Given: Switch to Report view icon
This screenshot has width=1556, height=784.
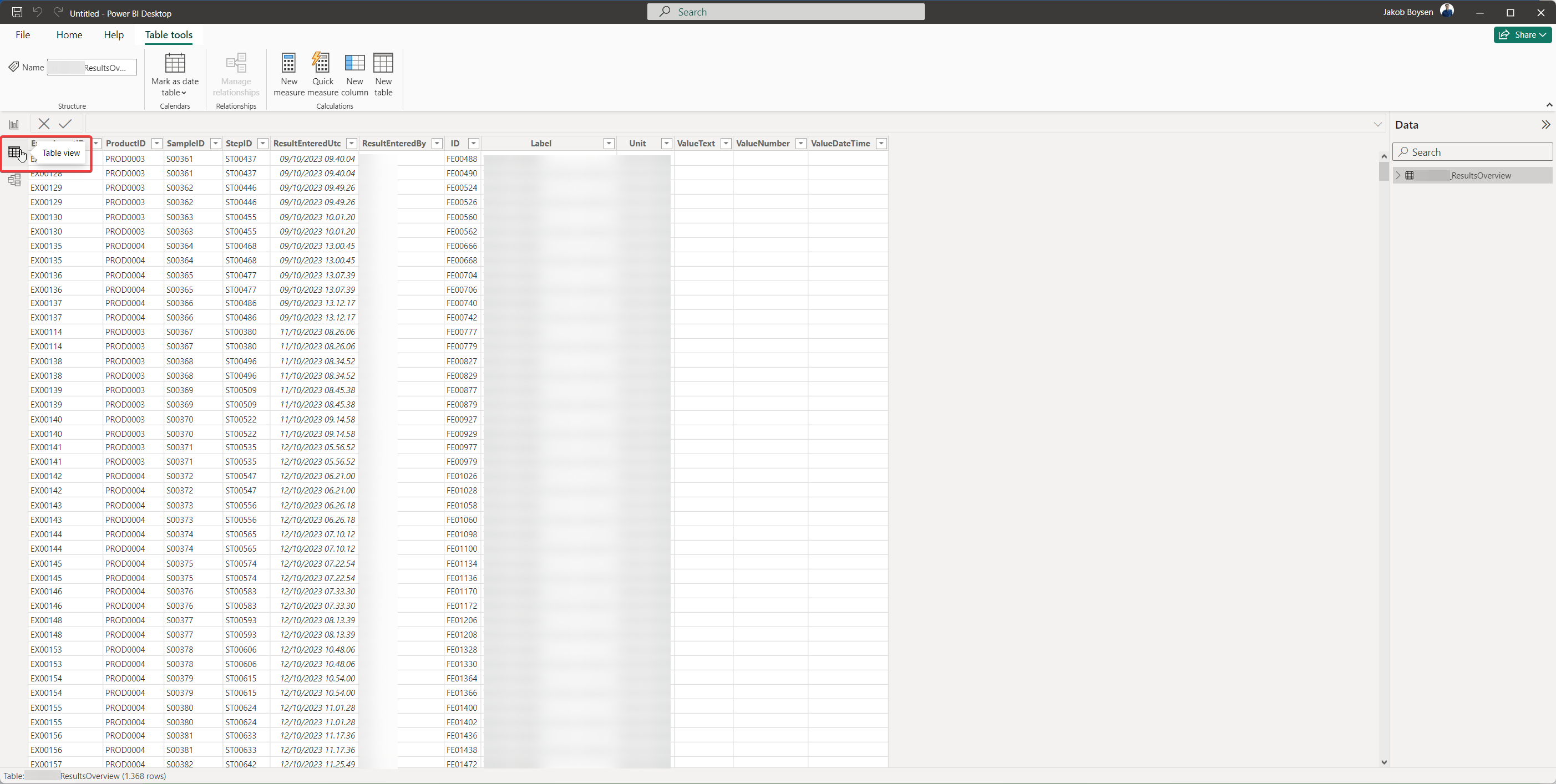Looking at the screenshot, I should [14, 124].
